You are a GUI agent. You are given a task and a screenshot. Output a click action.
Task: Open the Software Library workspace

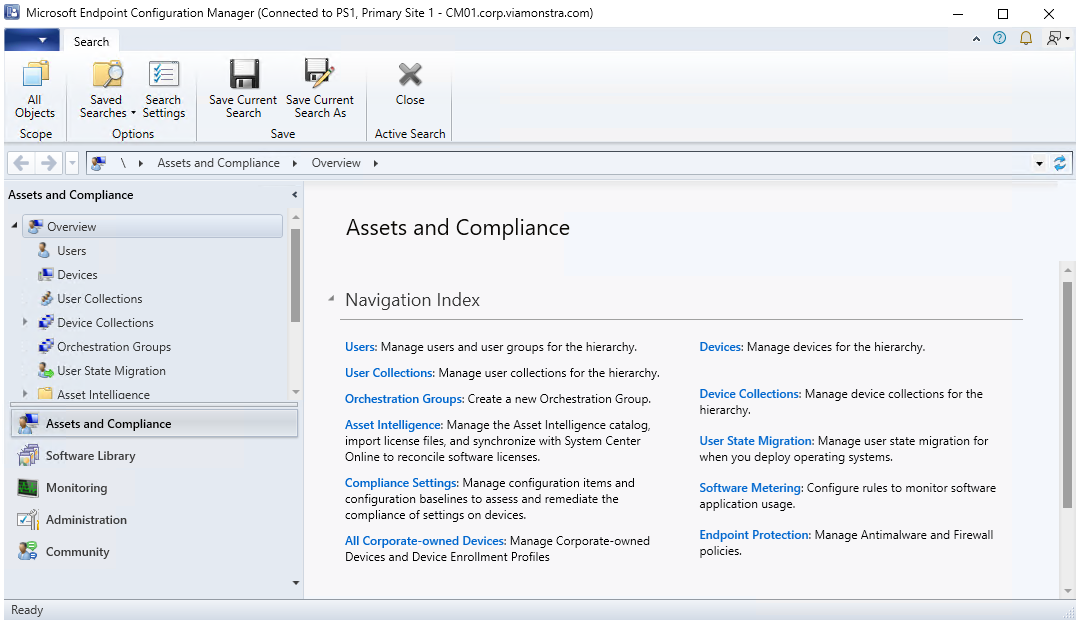coord(90,456)
